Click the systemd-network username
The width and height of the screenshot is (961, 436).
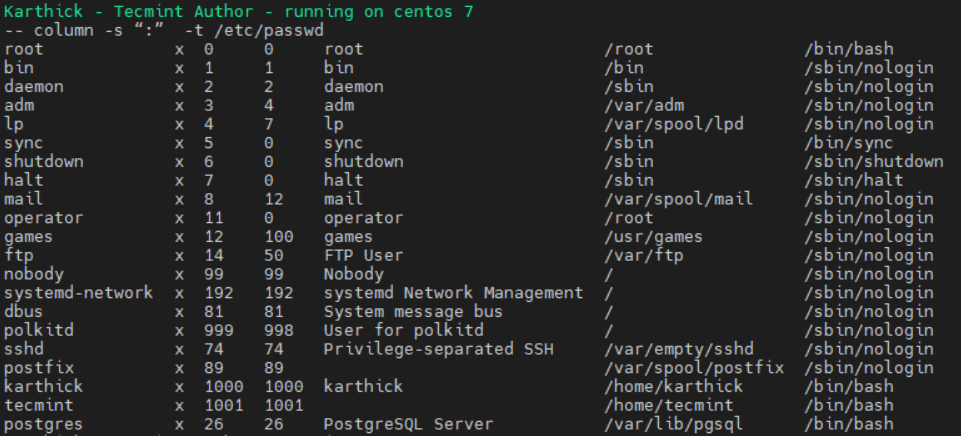tap(78, 293)
